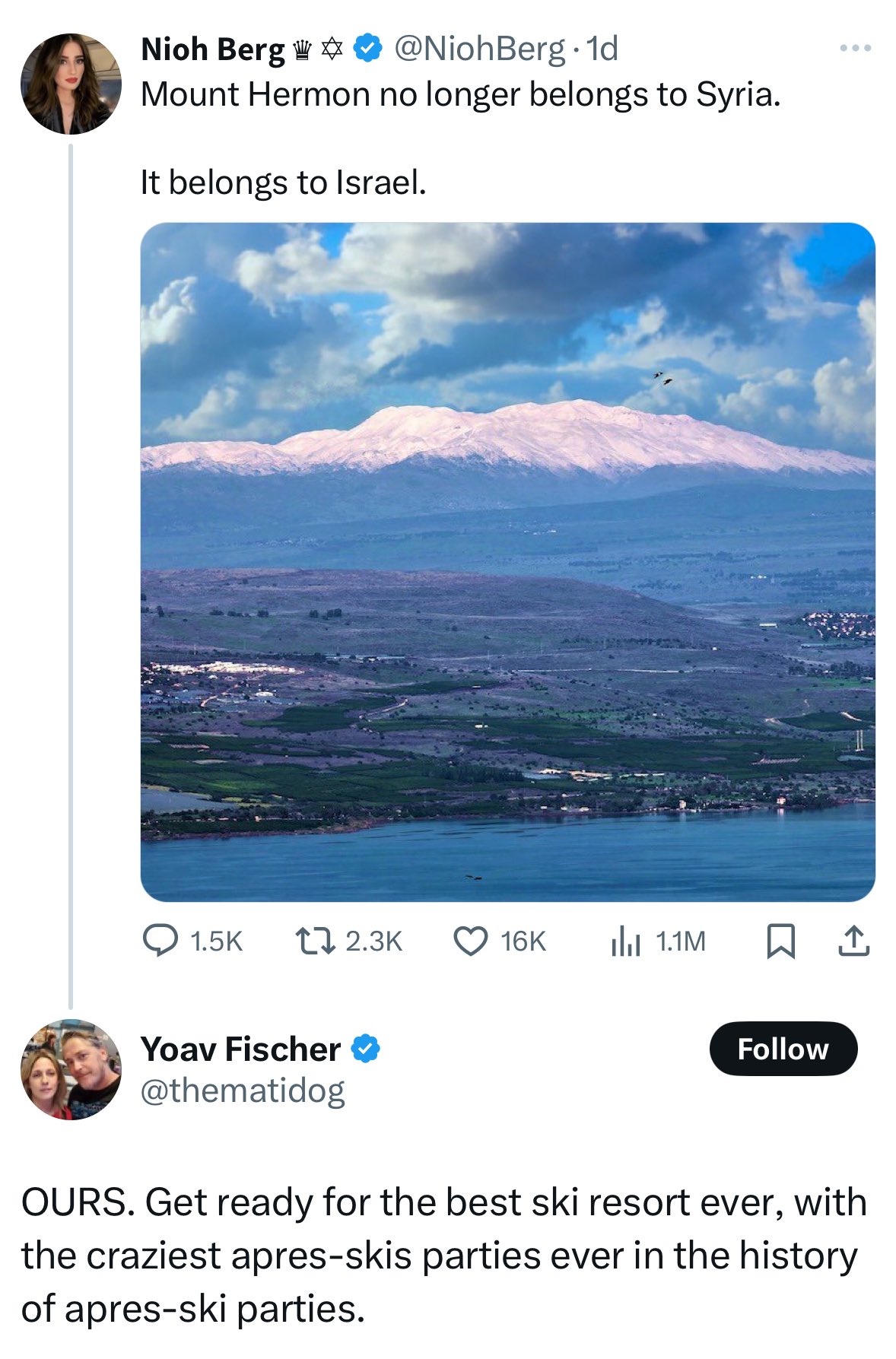Click Nioh Berg's blue verified badge
The width and height of the screenshot is (896, 1359).
[369, 49]
